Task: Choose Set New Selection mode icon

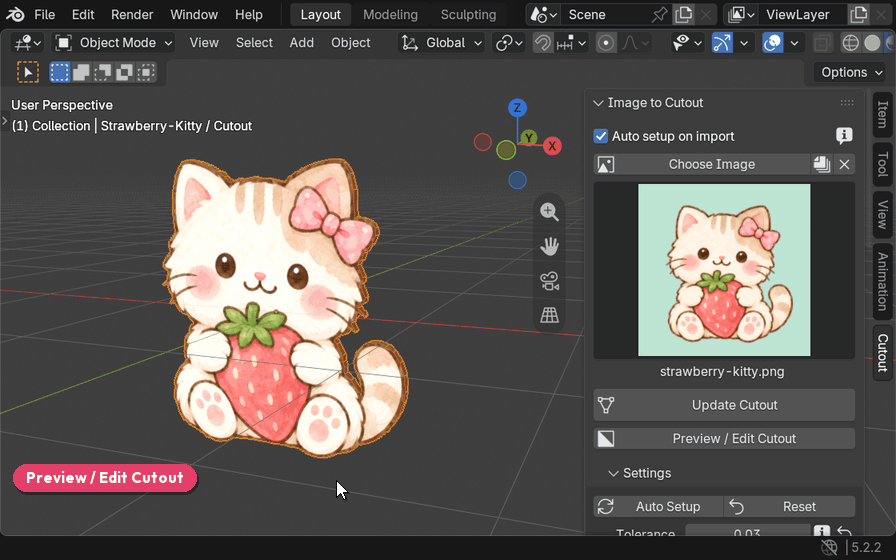Action: [x=59, y=72]
